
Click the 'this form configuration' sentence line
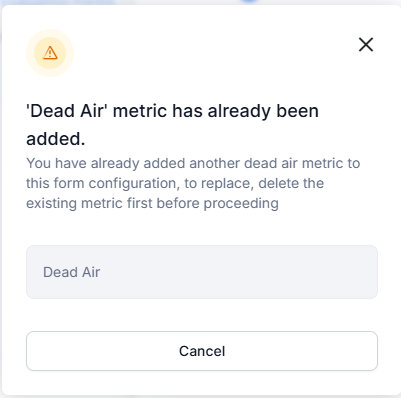[175, 183]
